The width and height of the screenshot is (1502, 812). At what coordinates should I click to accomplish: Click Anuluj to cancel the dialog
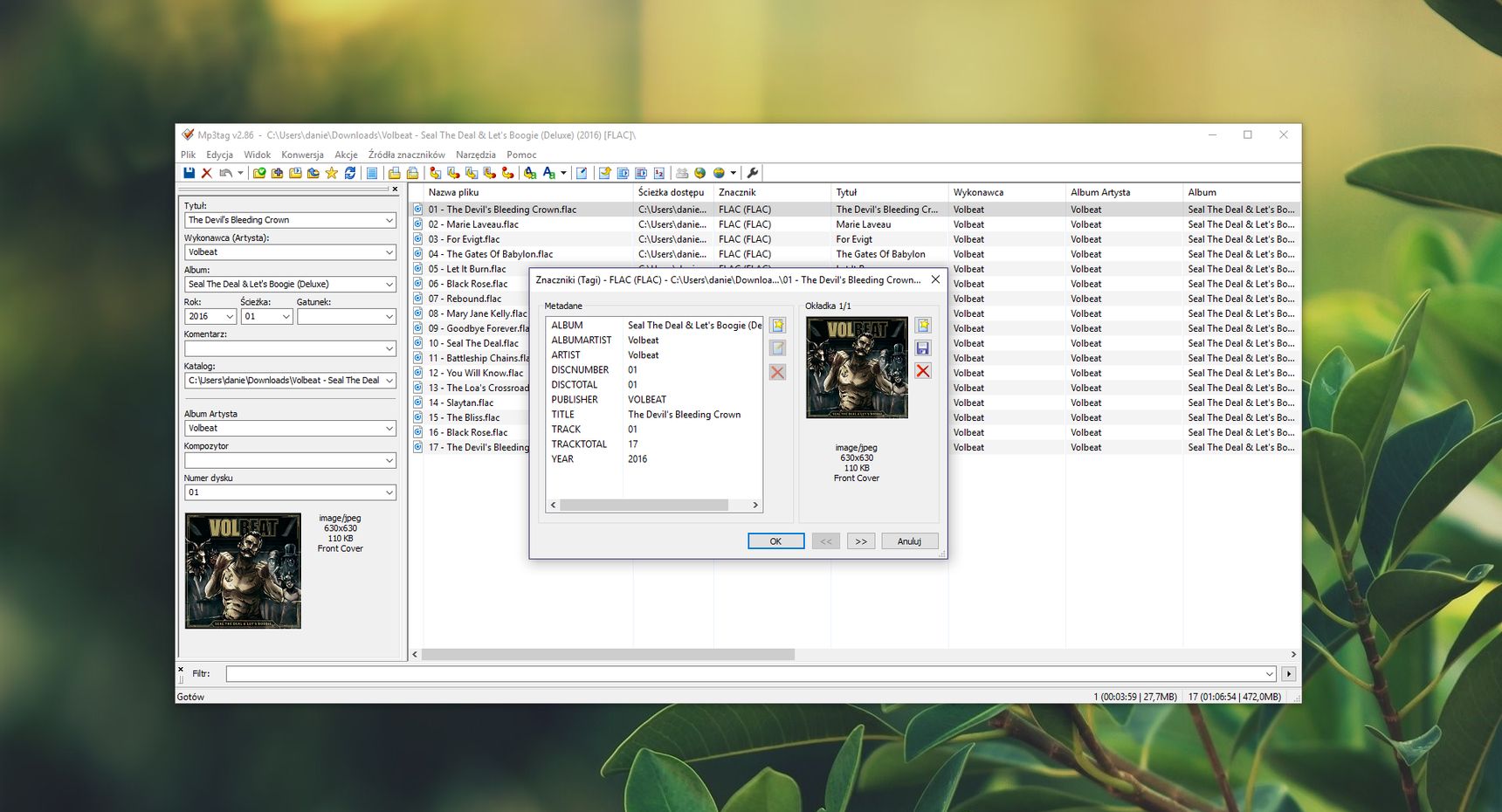click(x=910, y=541)
